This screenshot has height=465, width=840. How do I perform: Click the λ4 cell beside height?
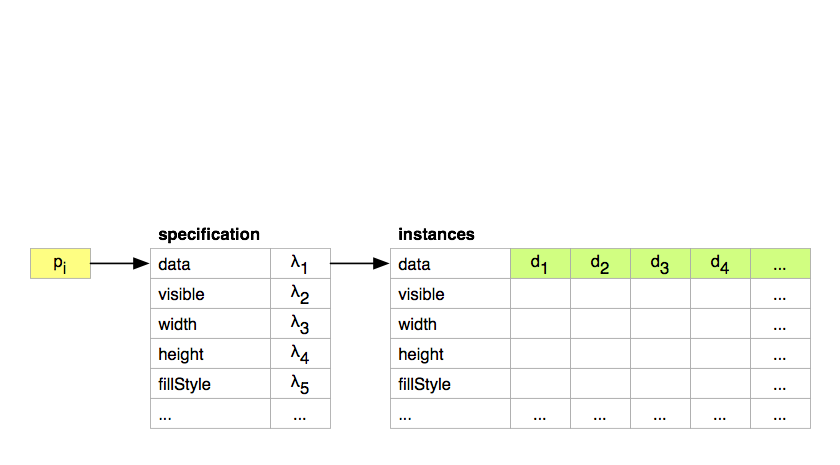pos(301,354)
